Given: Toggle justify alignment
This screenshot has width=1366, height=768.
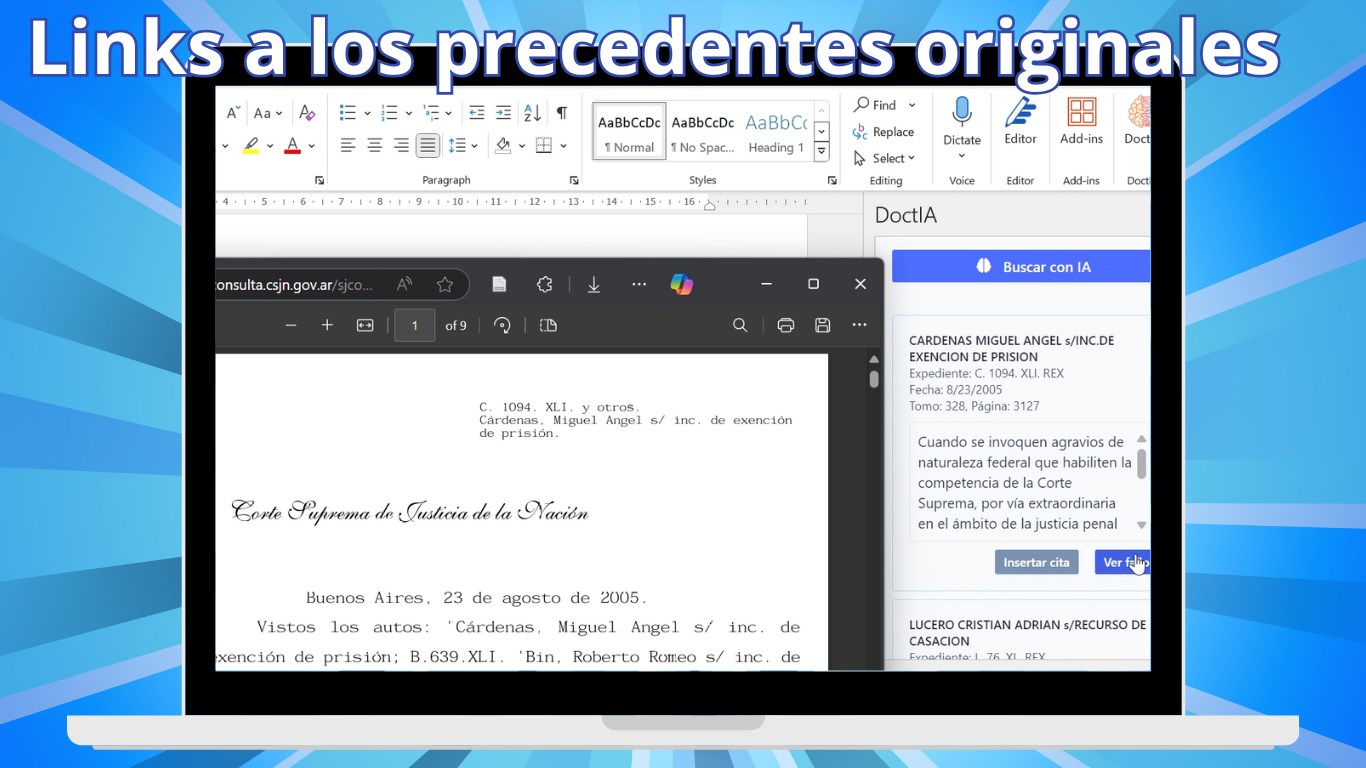Looking at the screenshot, I should (x=428, y=146).
